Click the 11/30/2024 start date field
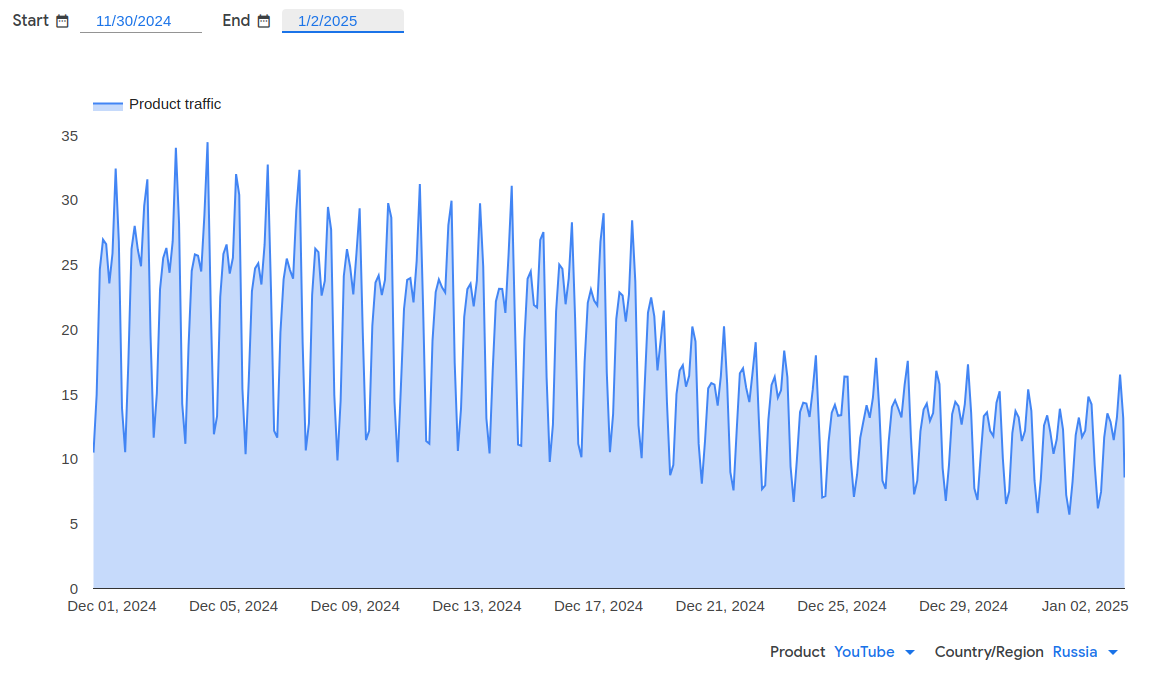The height and width of the screenshot is (678, 1151). [x=141, y=21]
